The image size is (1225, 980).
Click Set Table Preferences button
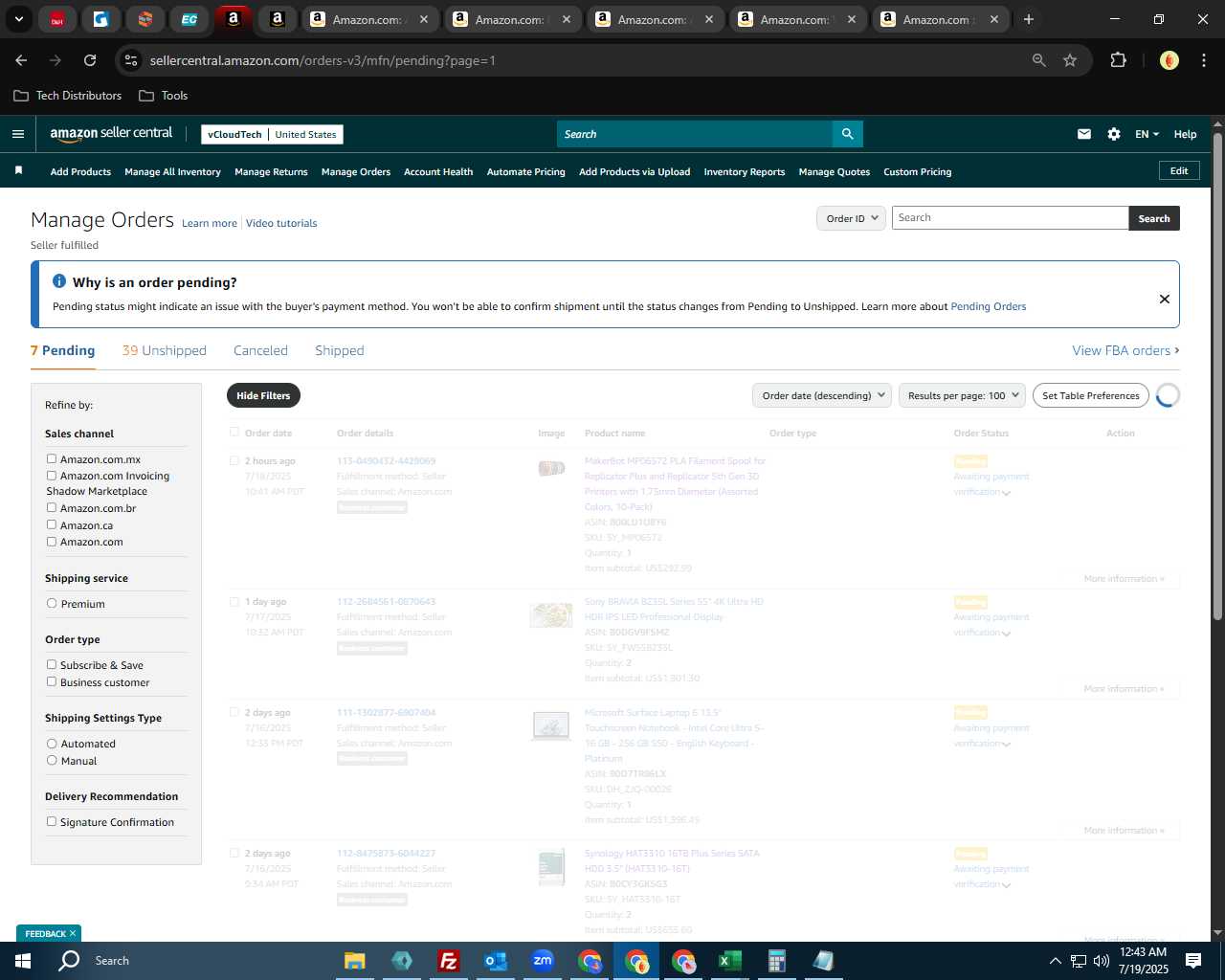1091,395
